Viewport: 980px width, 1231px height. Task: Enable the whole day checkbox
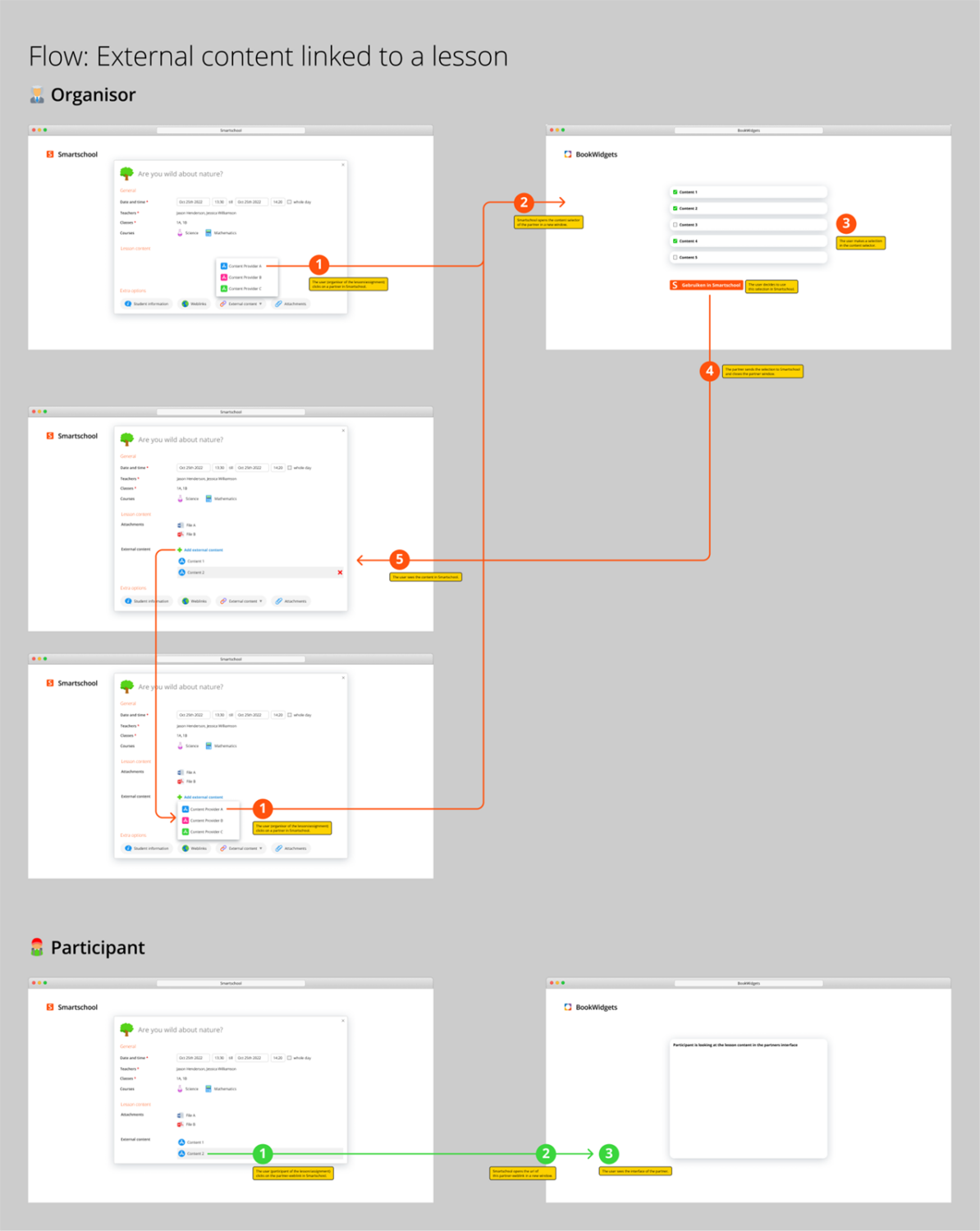(289, 202)
